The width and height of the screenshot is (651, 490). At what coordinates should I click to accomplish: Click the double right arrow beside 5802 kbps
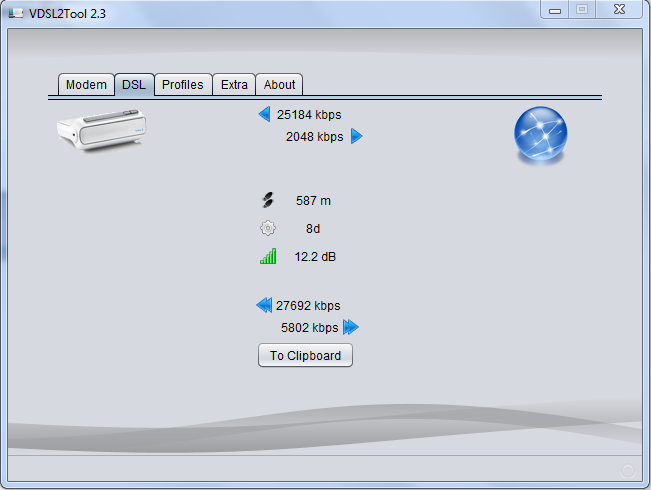pyautogui.click(x=350, y=327)
